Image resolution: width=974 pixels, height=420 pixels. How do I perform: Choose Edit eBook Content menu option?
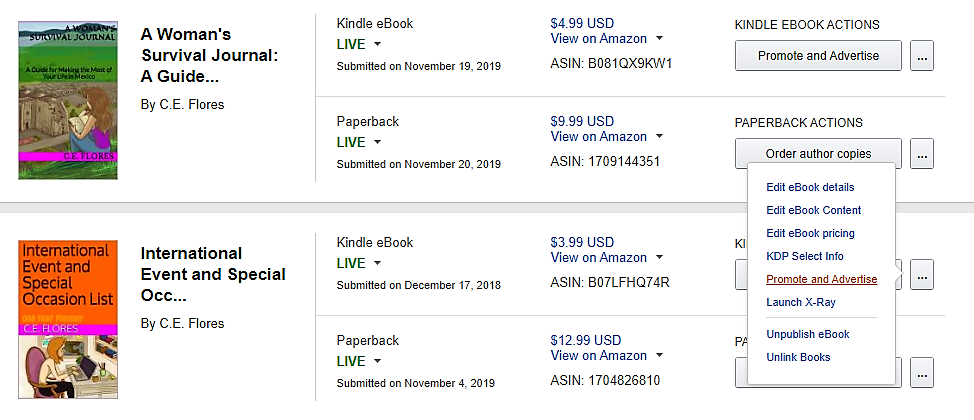[813, 210]
